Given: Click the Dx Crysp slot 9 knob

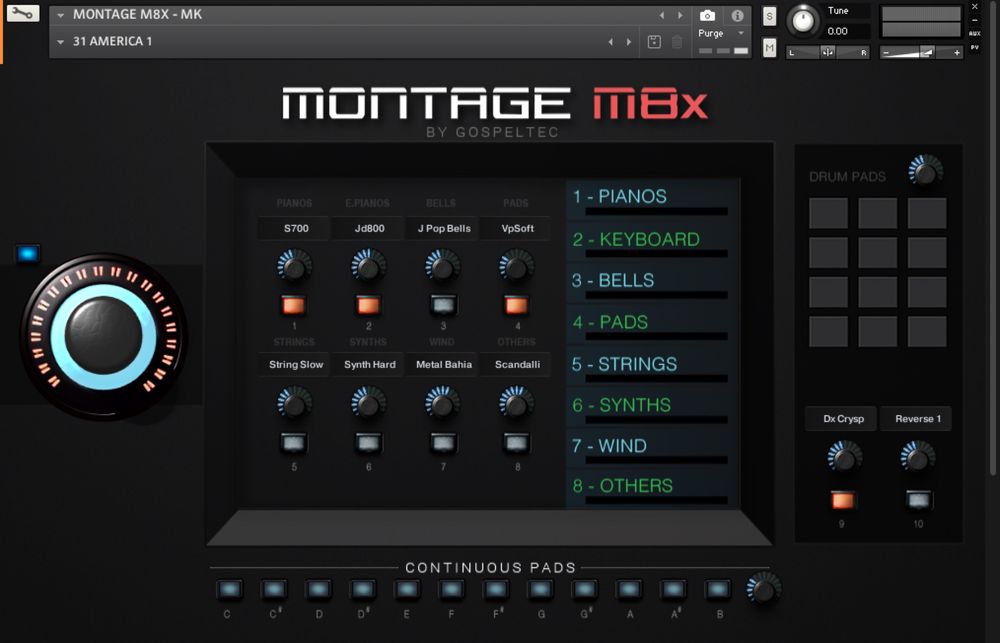Looking at the screenshot, I should (844, 457).
